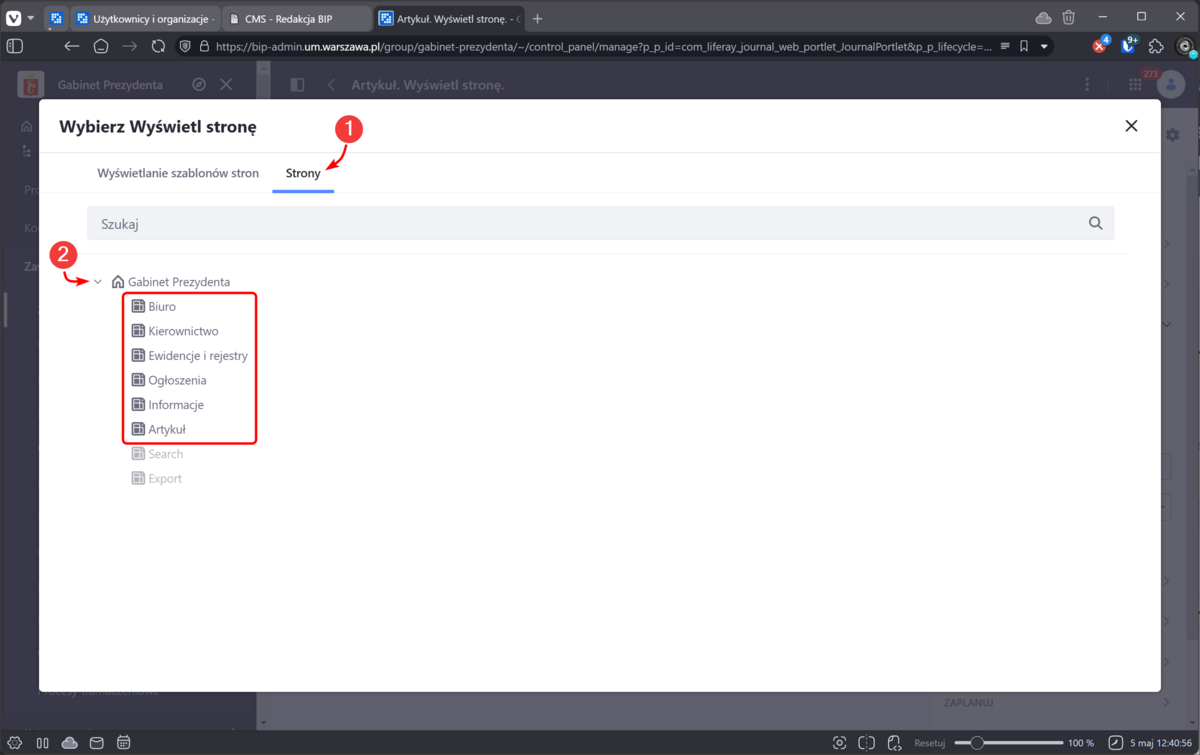Adjust the page zoom slider
1200x755 pixels.
[978, 743]
